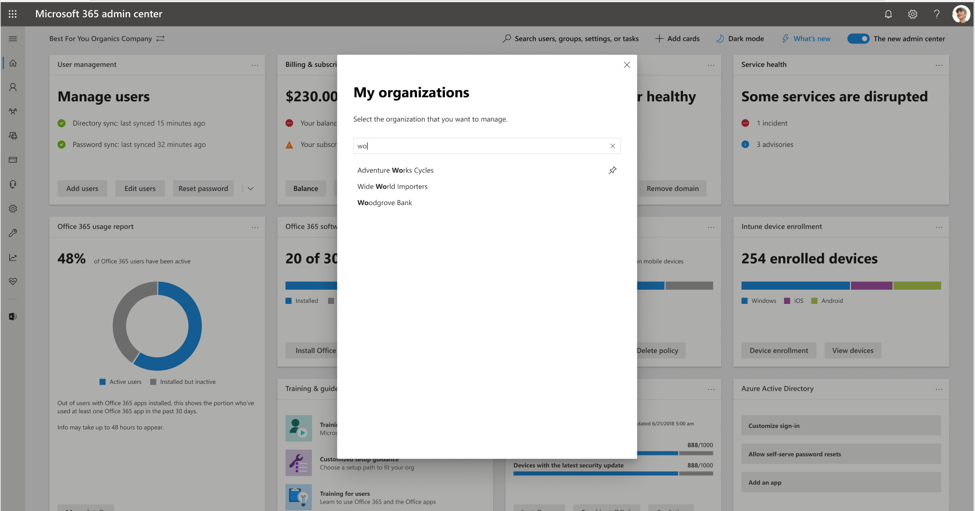Pin Adventure Works Cycles organization
The width and height of the screenshot is (975, 511).
[612, 170]
